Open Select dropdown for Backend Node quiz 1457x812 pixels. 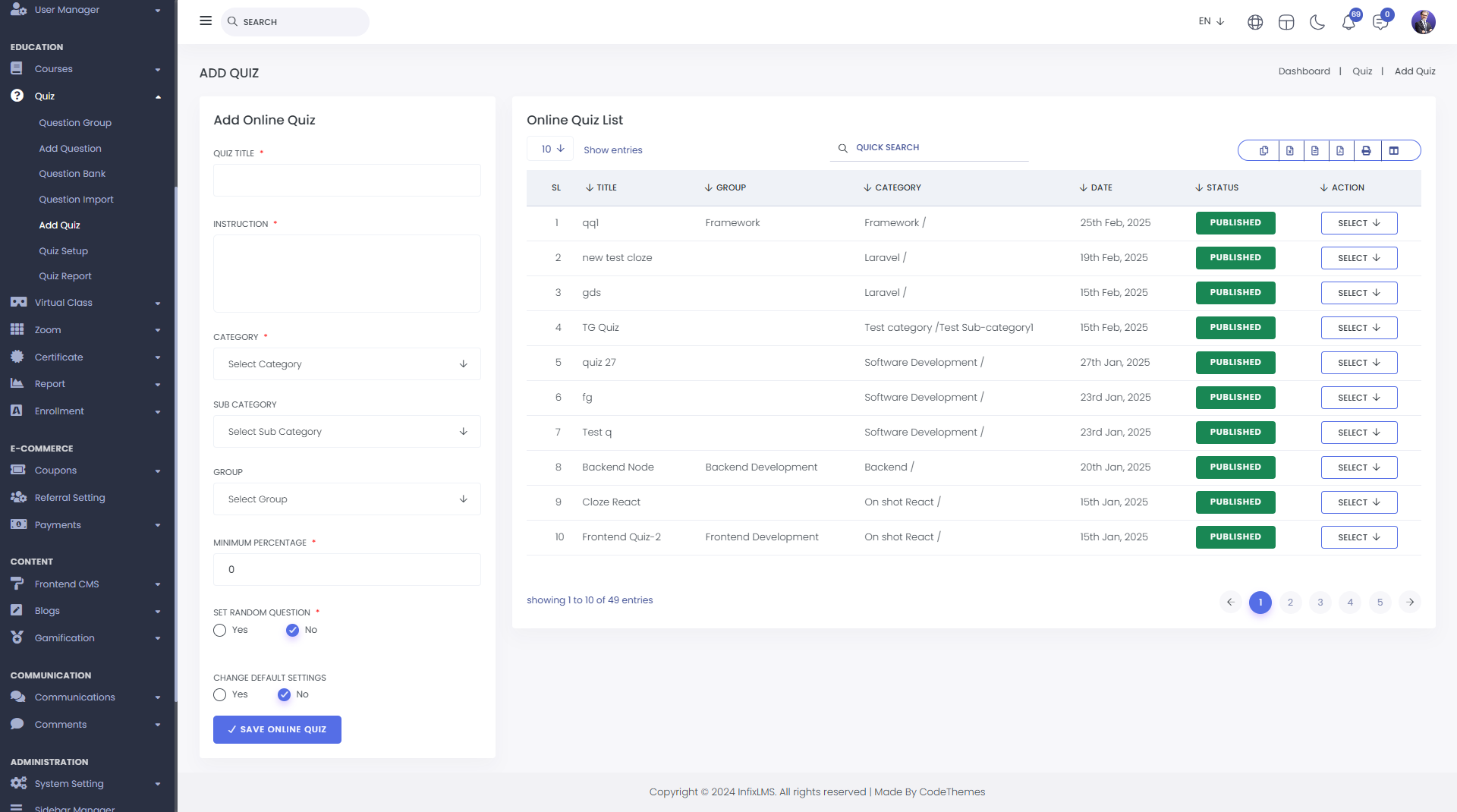point(1359,467)
